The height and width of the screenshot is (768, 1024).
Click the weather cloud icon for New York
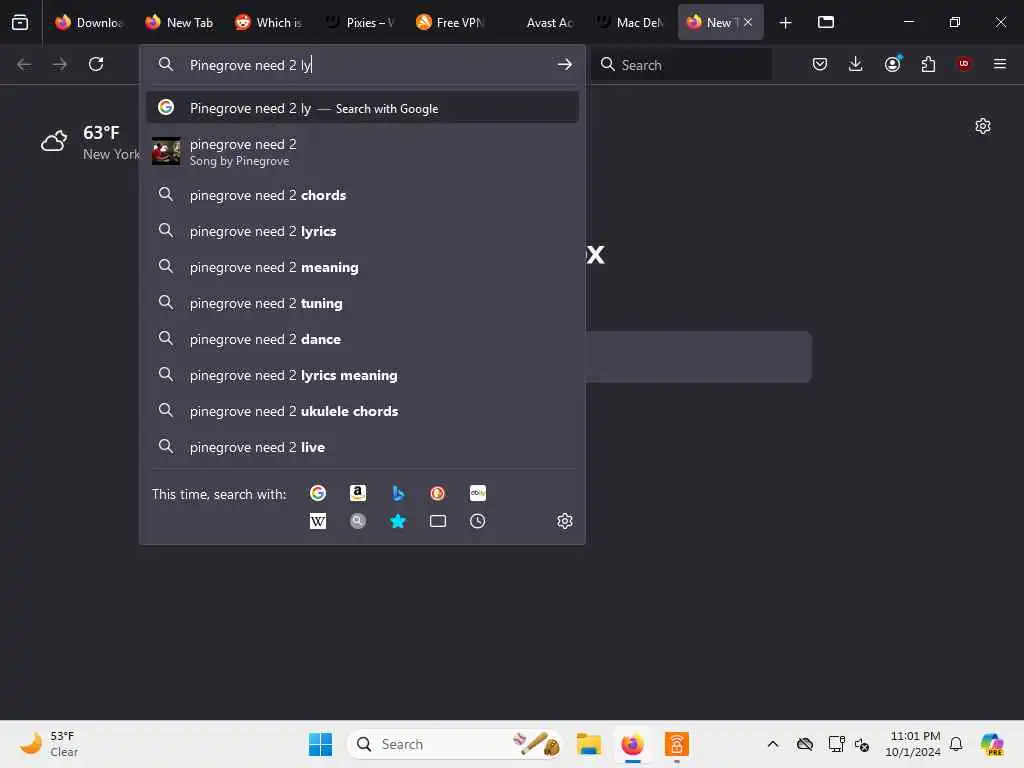click(x=54, y=140)
